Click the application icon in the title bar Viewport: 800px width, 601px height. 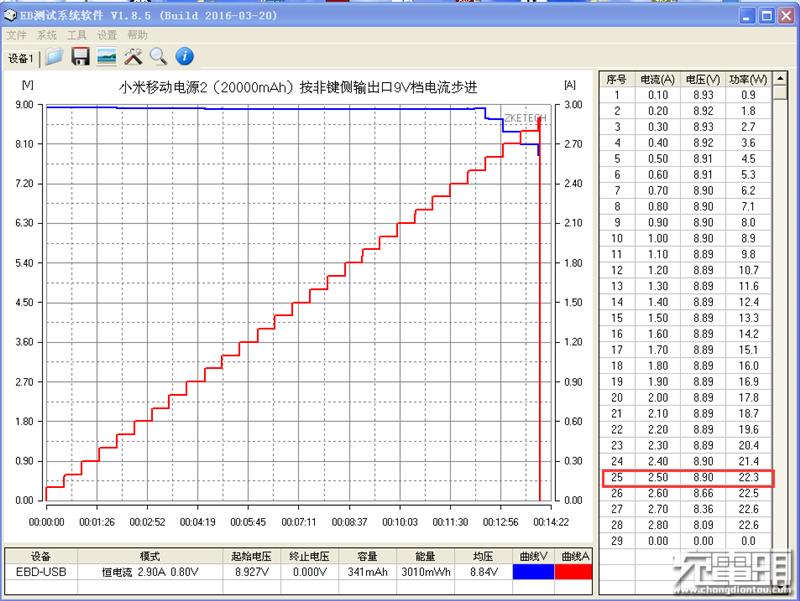tap(10, 16)
